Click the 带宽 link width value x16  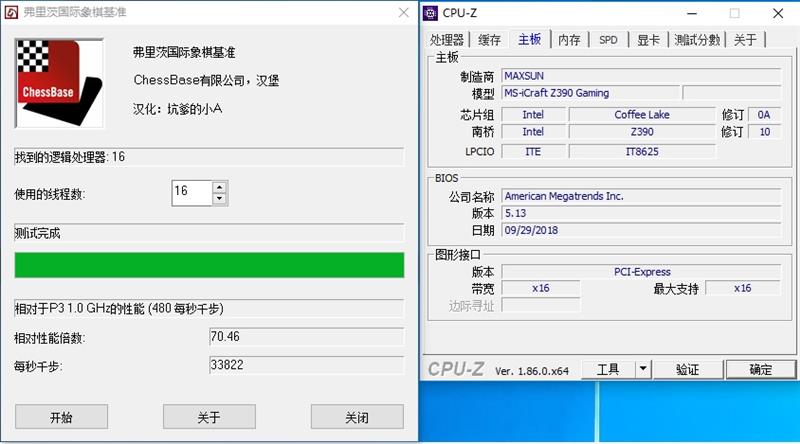[541, 288]
